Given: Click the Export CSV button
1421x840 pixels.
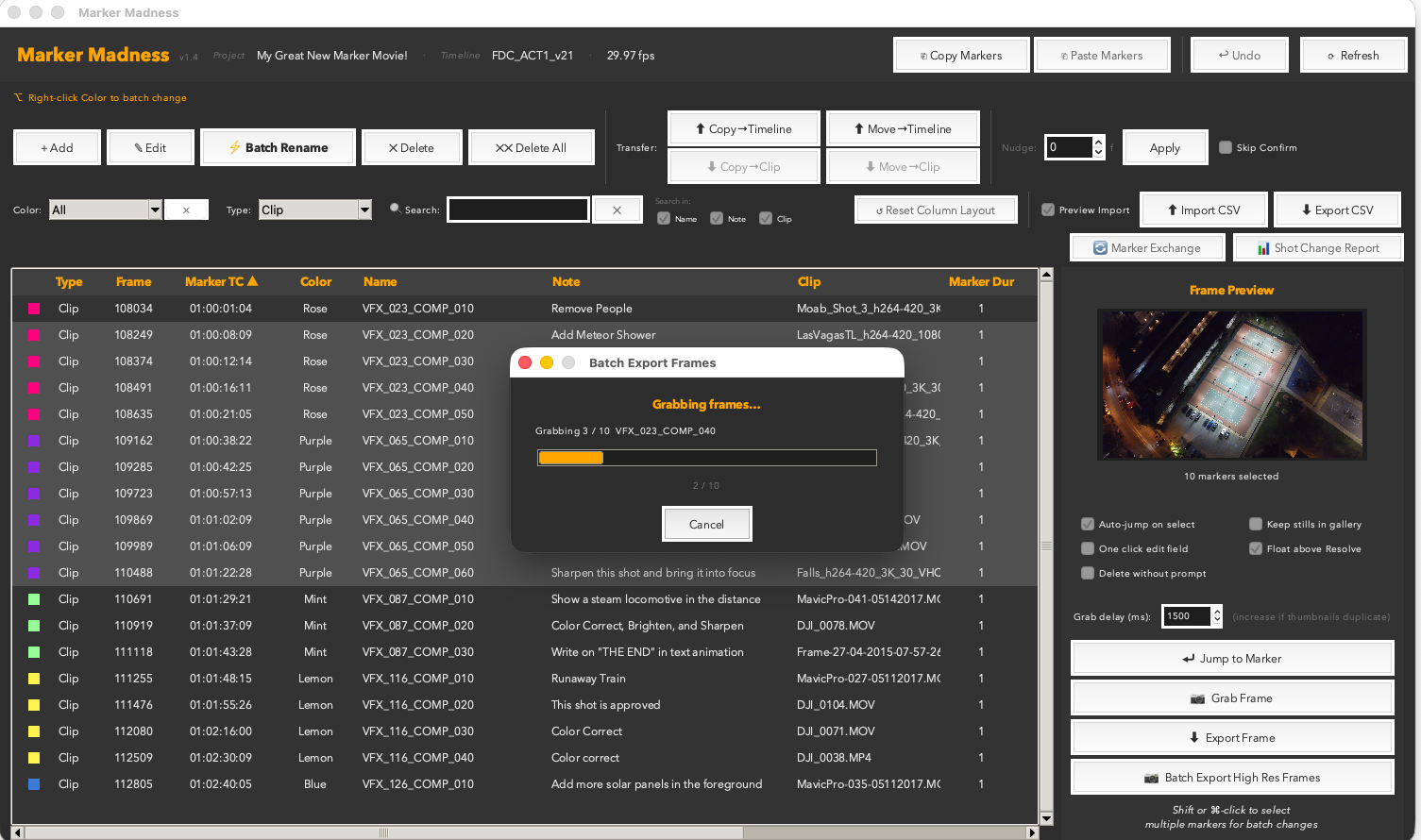Looking at the screenshot, I should [1337, 210].
